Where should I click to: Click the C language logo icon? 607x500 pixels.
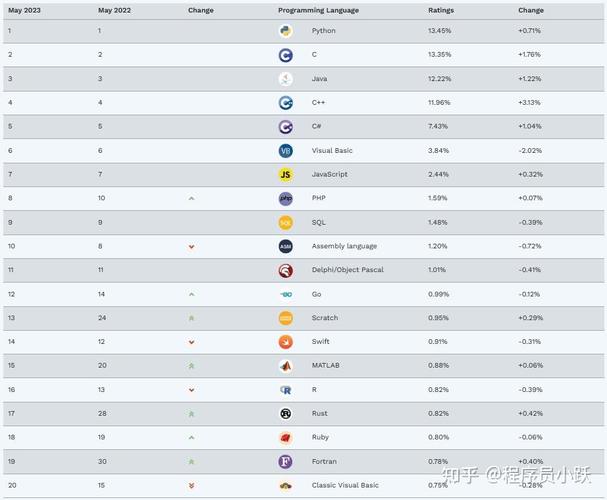[286, 55]
